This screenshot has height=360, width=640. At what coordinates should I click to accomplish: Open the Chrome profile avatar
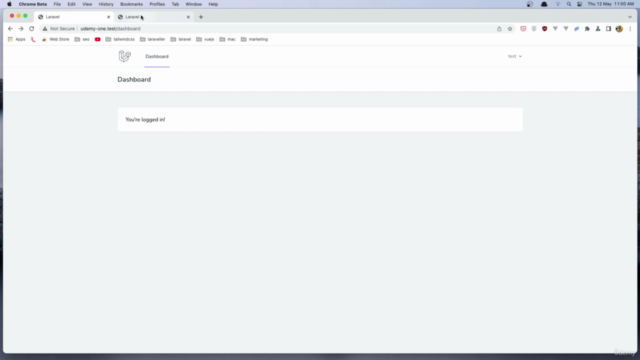(619, 29)
